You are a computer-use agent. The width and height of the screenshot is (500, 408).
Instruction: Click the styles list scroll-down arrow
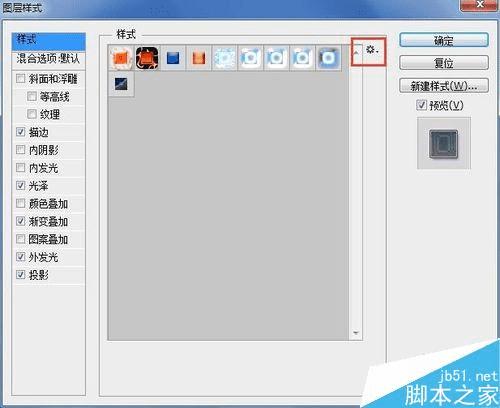356,333
